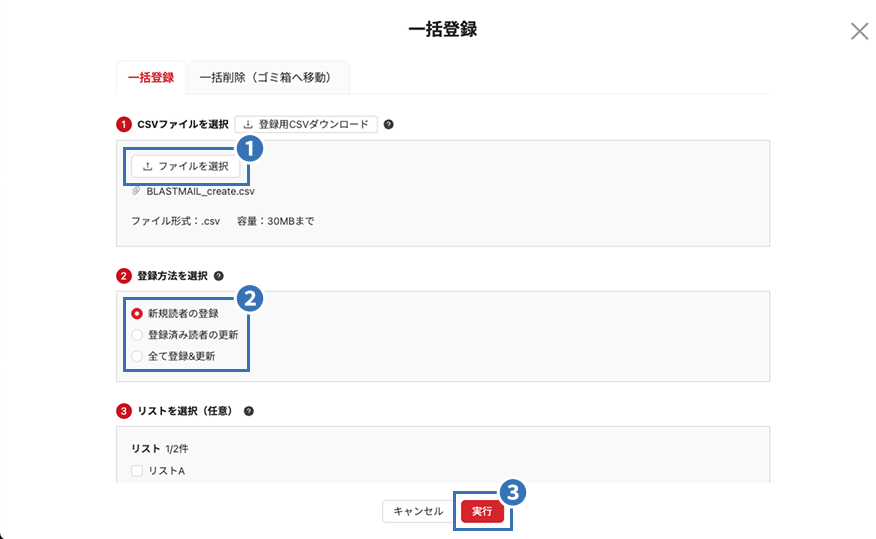Switch to the 一括登録 tab
Viewport: 876px width, 539px height.
[150, 77]
